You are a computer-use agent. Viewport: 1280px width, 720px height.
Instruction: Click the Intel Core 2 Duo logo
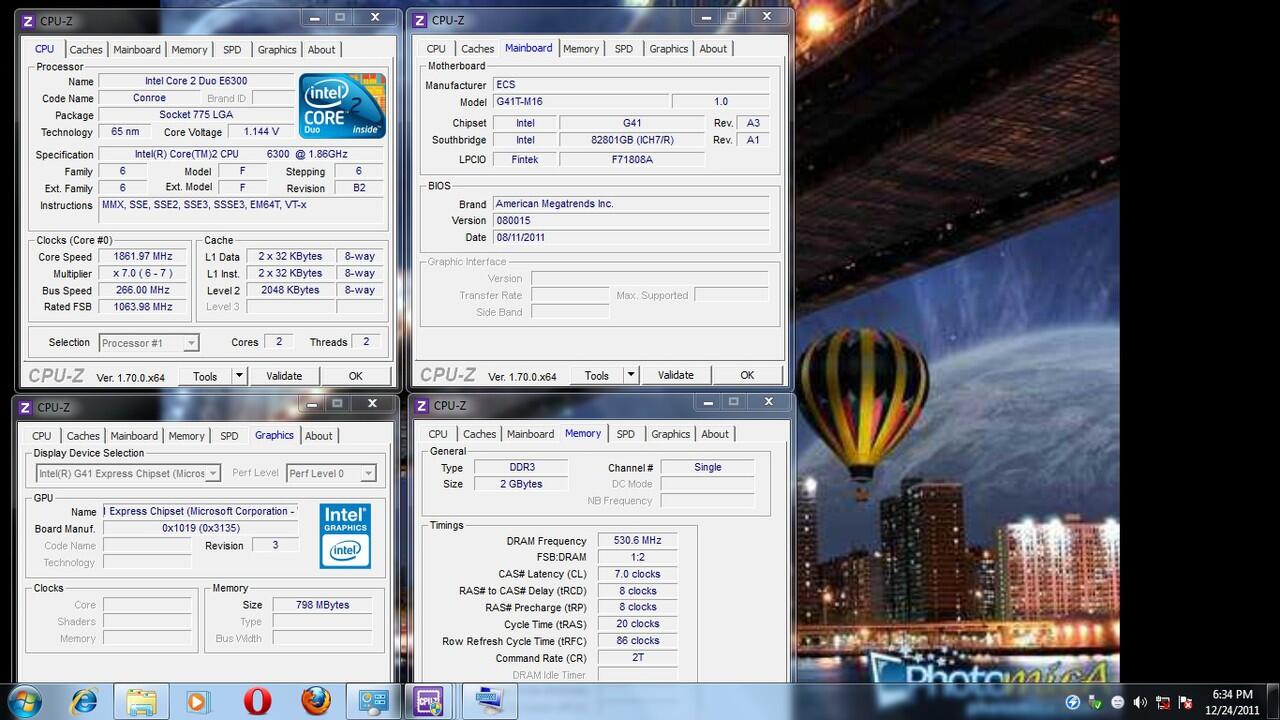343,105
